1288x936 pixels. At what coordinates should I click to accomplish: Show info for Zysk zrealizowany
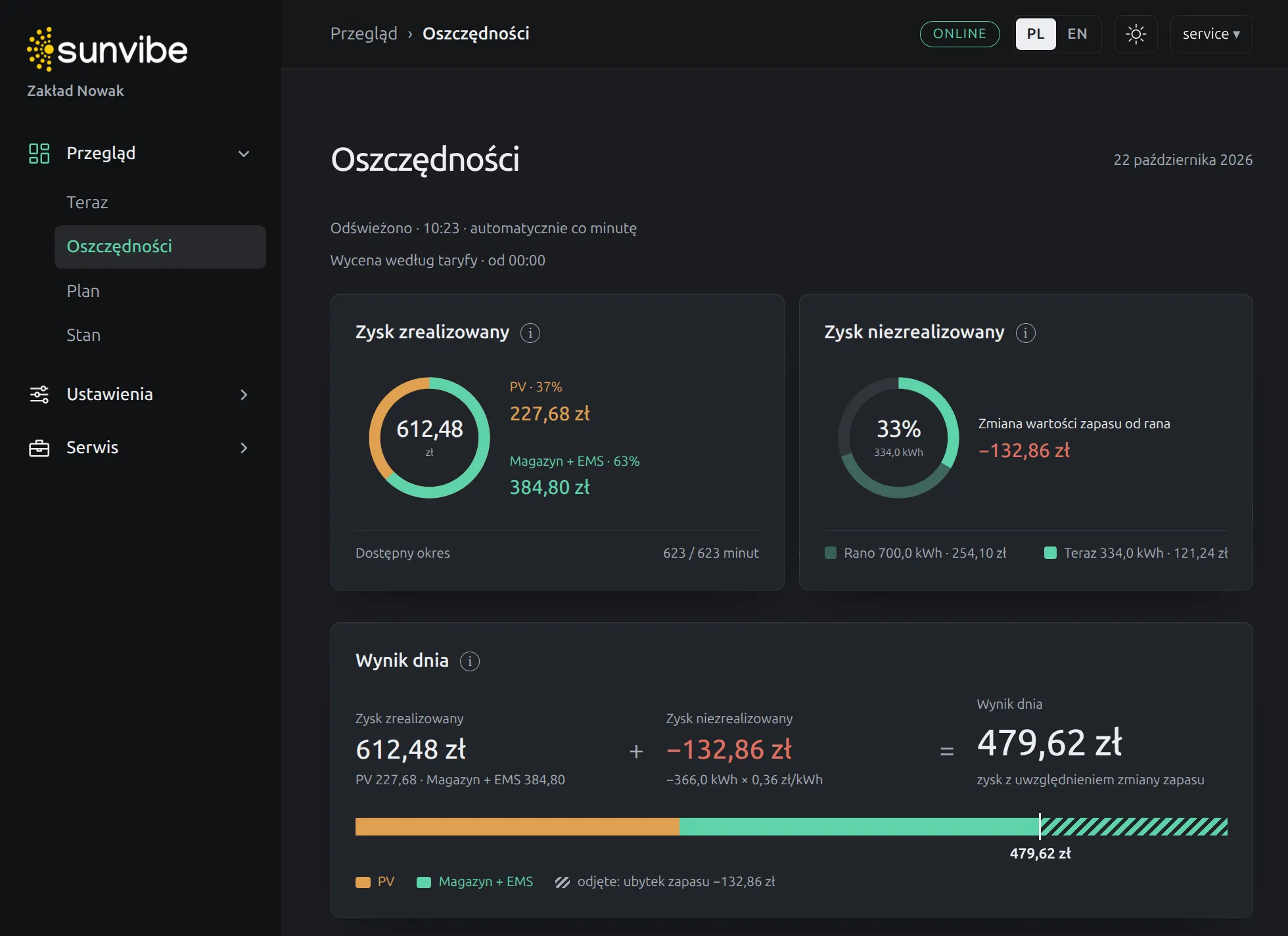coord(530,333)
